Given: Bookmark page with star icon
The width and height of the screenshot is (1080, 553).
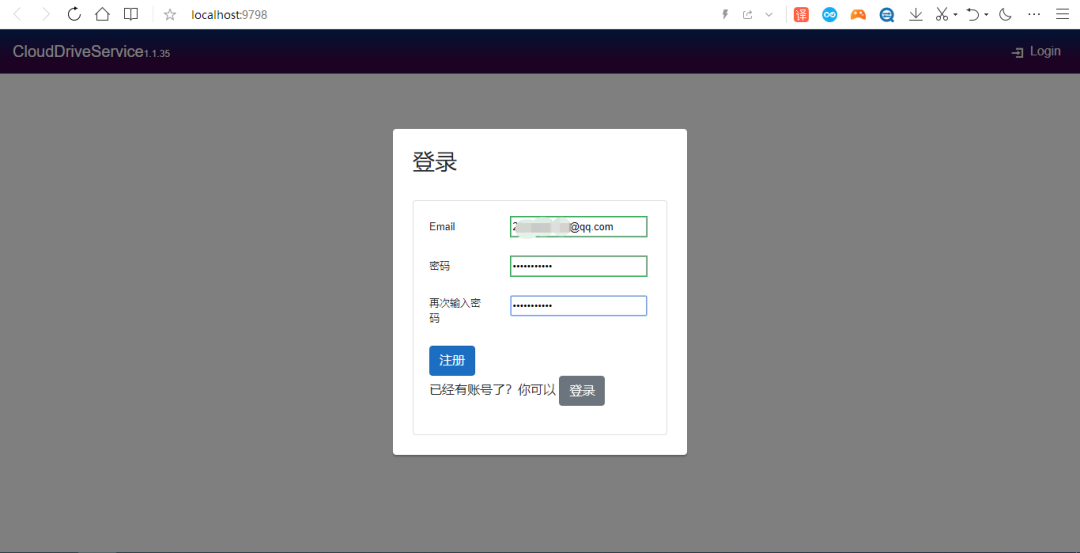Looking at the screenshot, I should [170, 15].
